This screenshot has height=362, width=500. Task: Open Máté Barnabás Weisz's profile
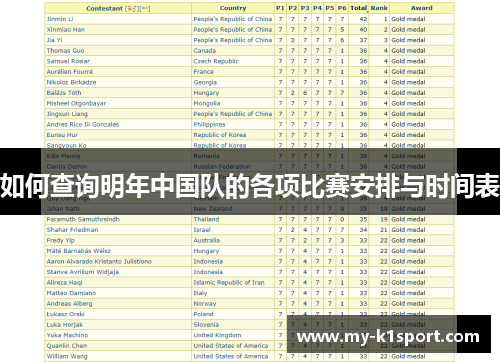(x=78, y=251)
